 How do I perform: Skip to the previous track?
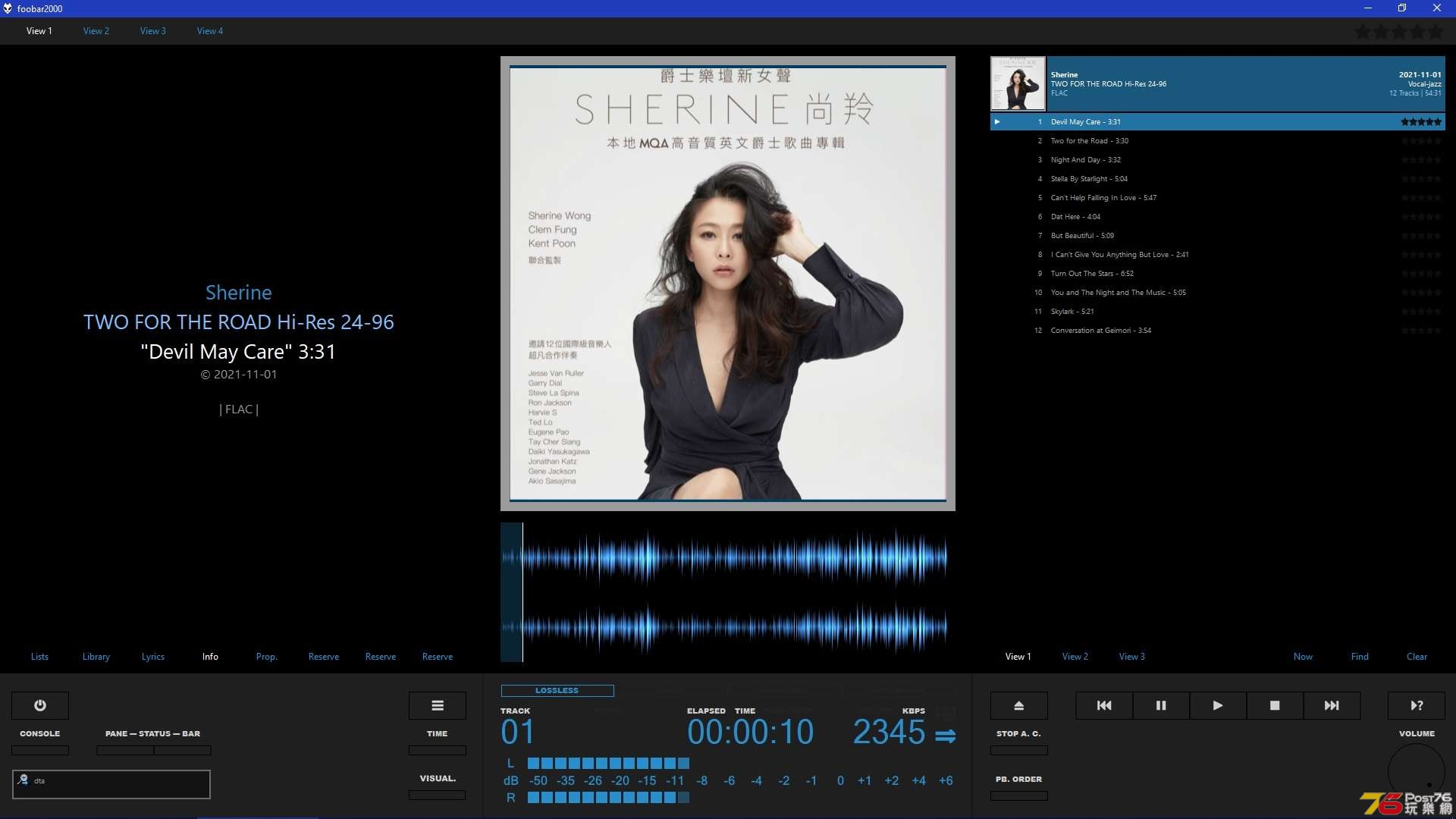pos(1104,705)
